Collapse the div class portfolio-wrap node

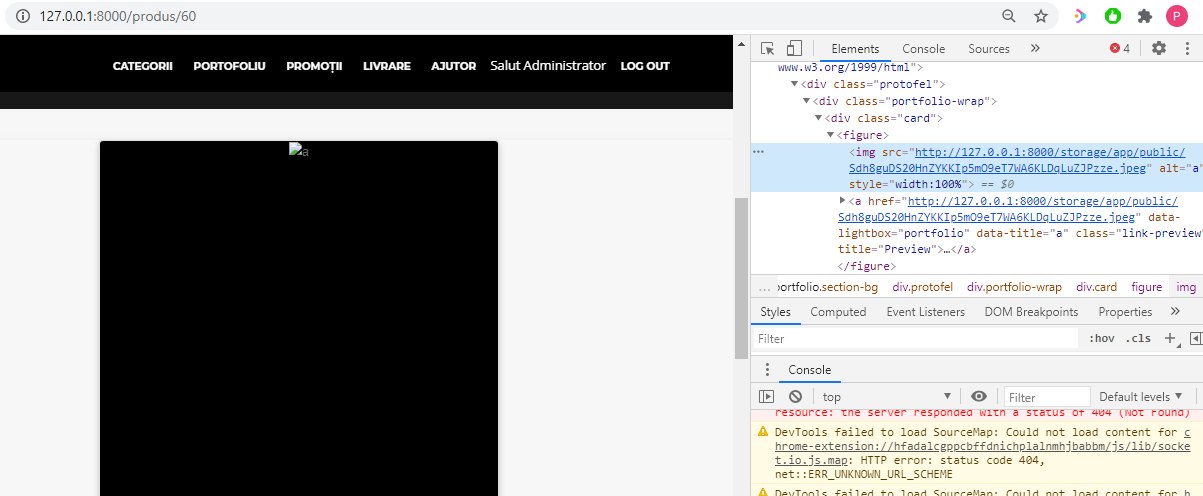coord(807,101)
